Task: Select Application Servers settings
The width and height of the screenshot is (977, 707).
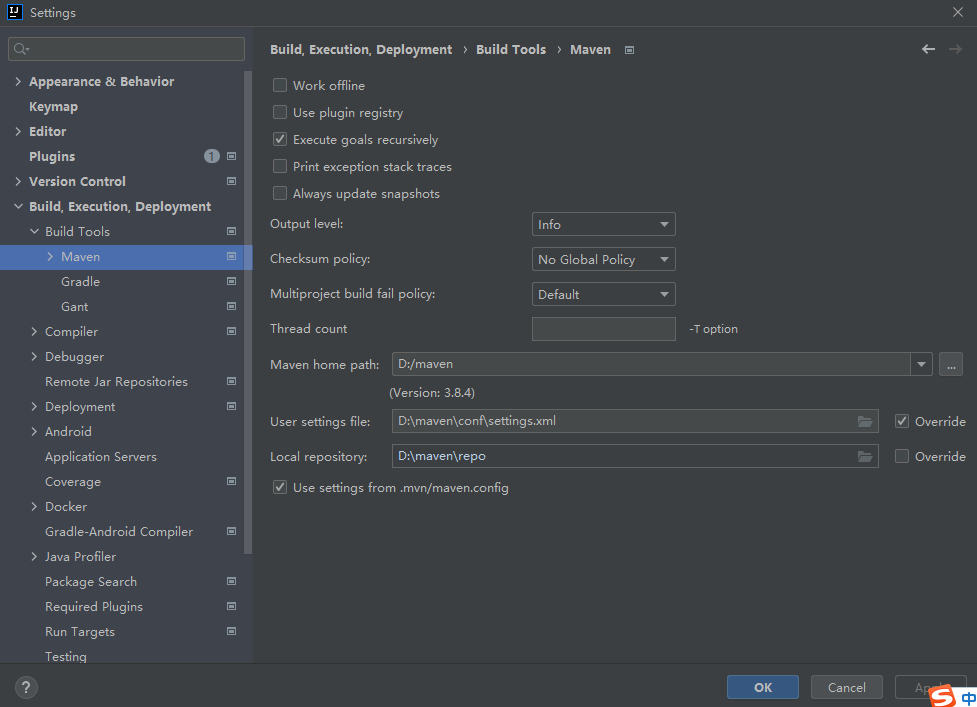Action: pos(101,457)
